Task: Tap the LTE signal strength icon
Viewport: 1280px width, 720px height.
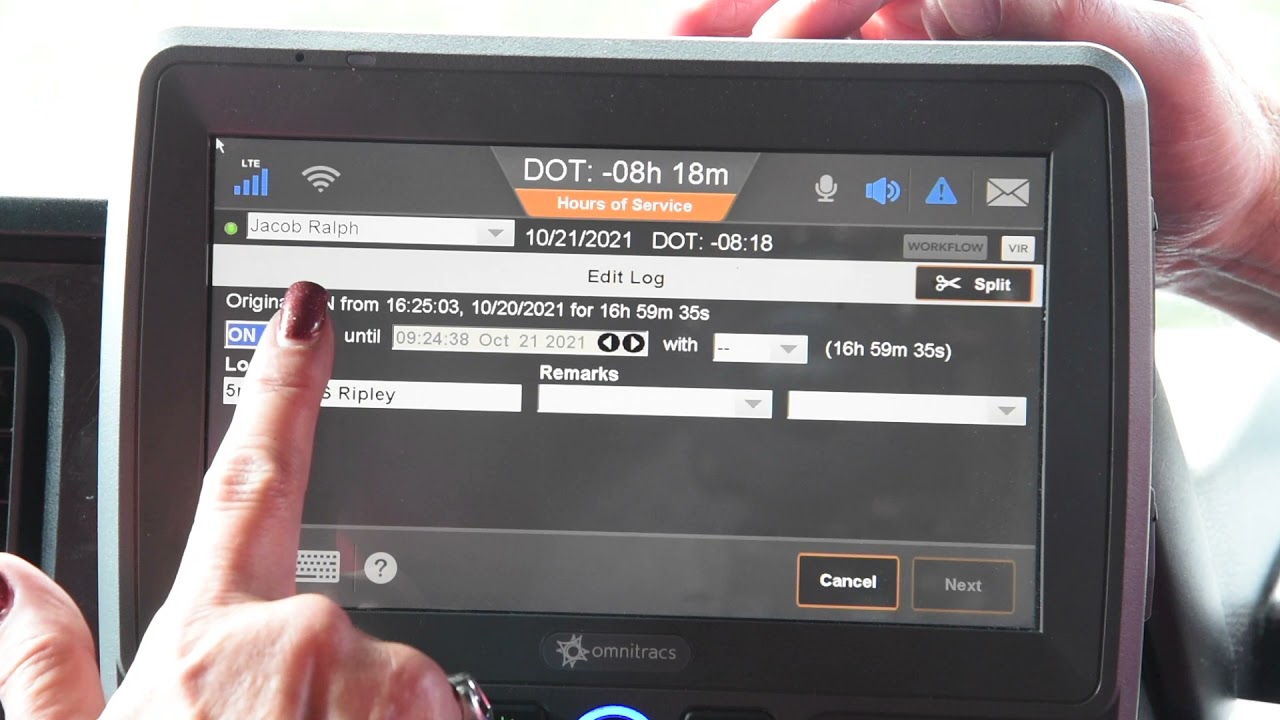Action: pos(251,178)
